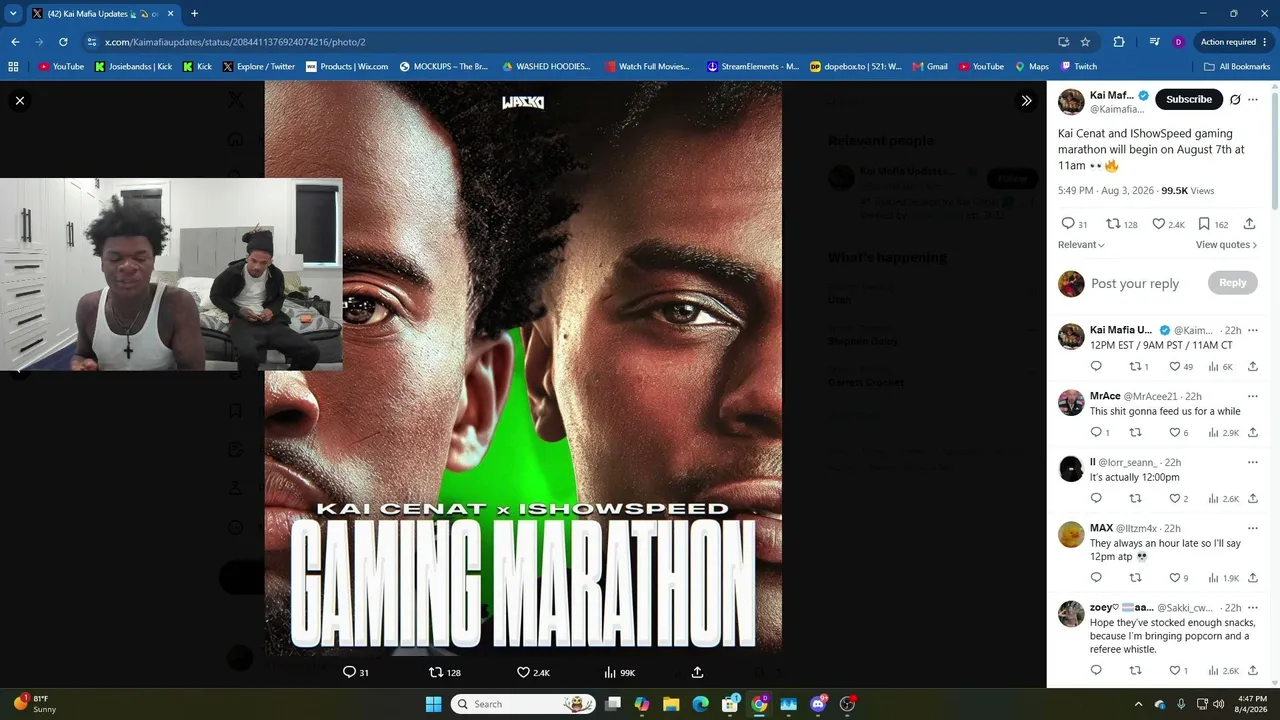Open File Explorer from the taskbar
Screen dimensions: 1280x720
(x=671, y=704)
